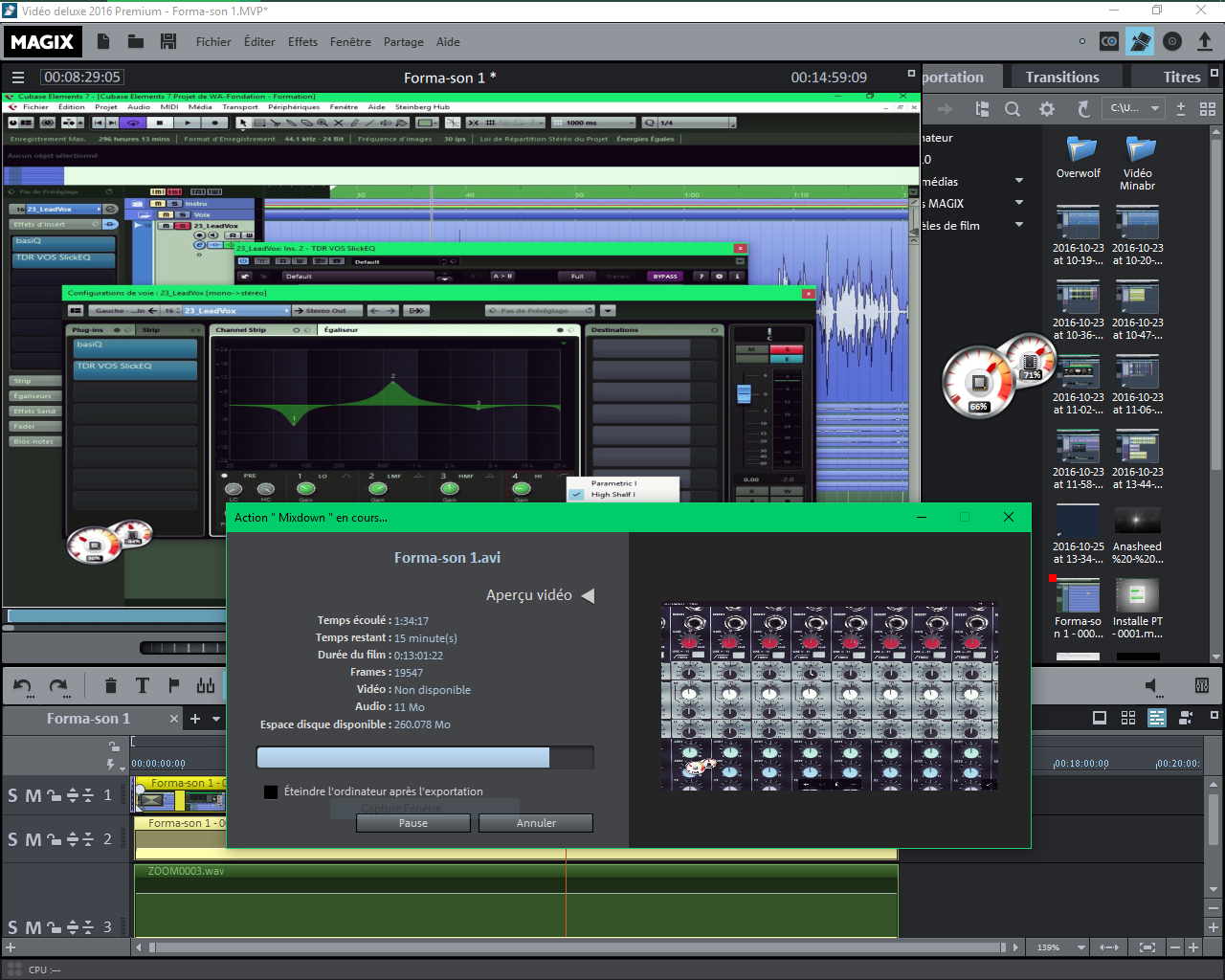Screen dimensions: 1225x980
Task: Click media pool folder tree icon
Action: click(x=982, y=109)
